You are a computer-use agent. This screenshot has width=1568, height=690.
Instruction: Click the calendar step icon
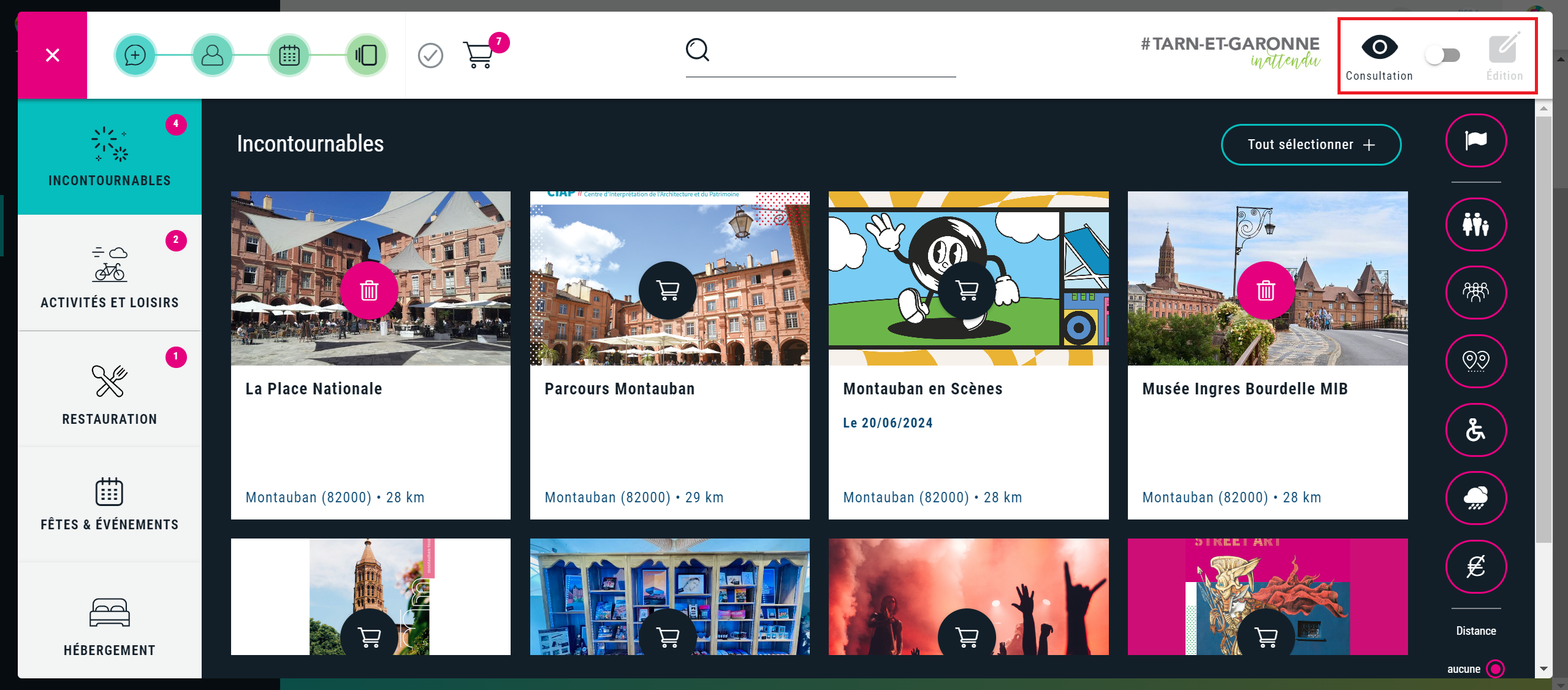(289, 55)
